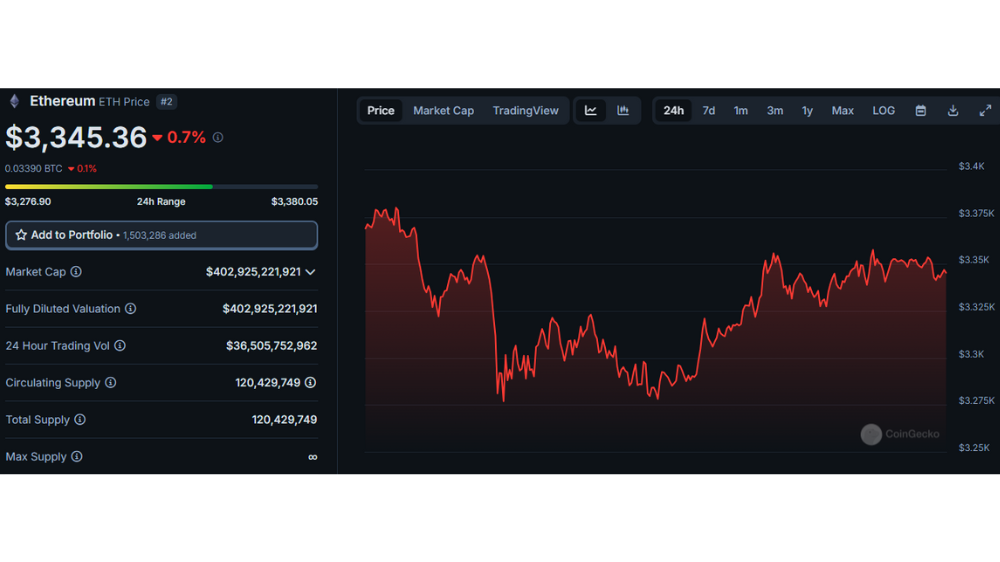
Task: Click the Ethereum diamond logo icon
Action: 15,101
